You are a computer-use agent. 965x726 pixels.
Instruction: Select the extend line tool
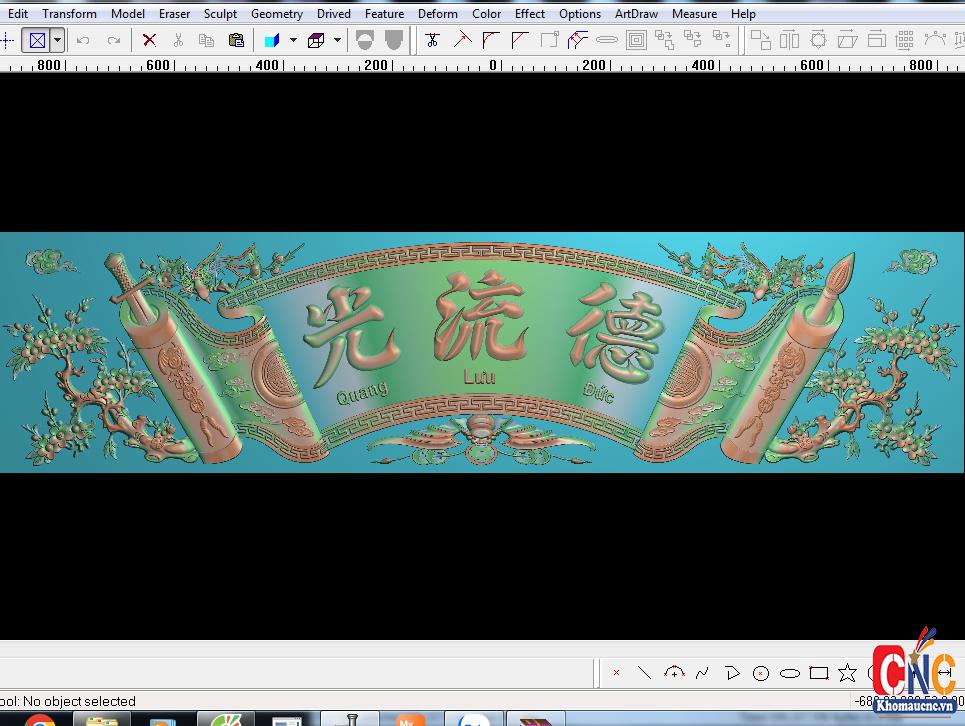462,41
